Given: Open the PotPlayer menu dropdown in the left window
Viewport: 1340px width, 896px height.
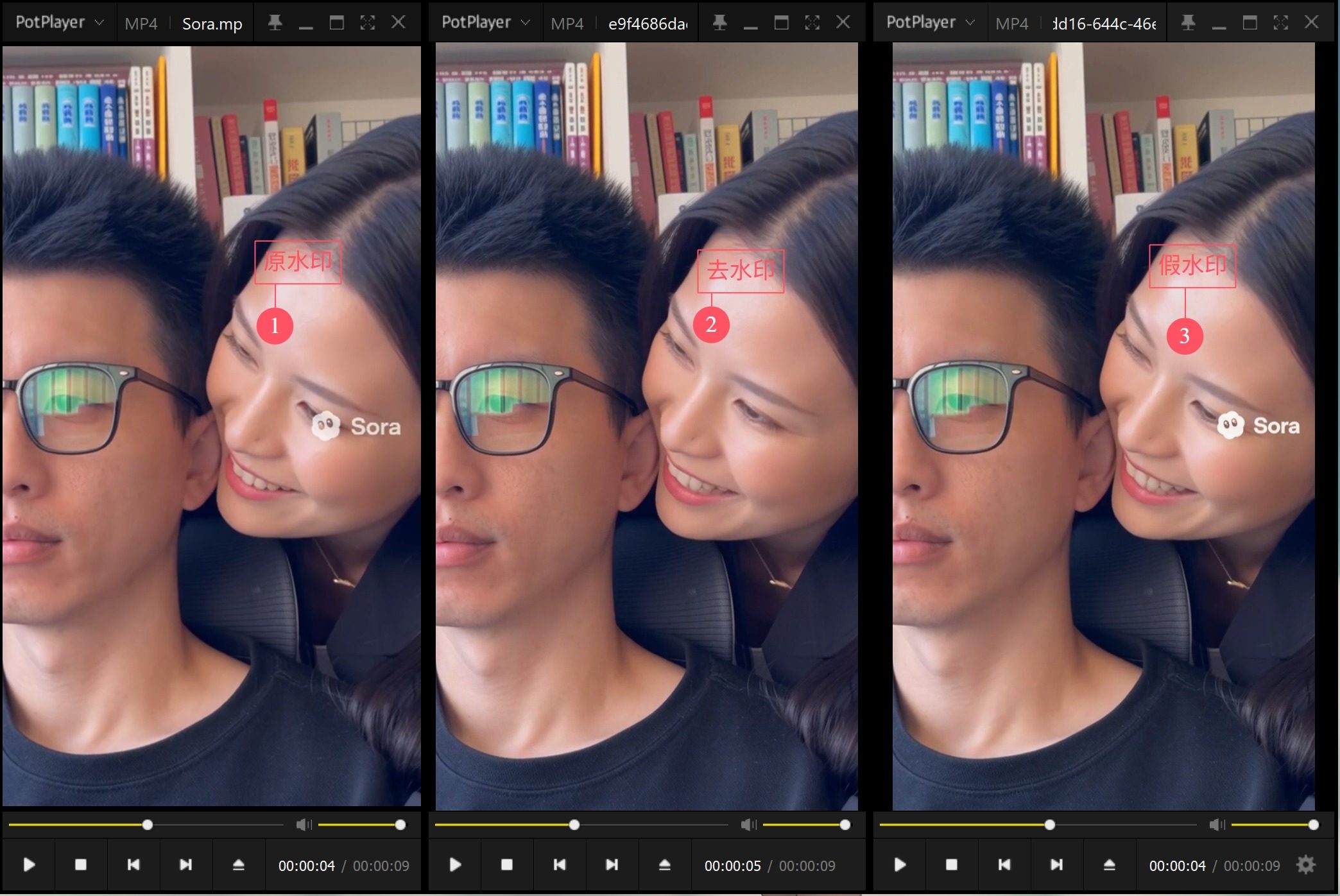Looking at the screenshot, I should pos(59,23).
